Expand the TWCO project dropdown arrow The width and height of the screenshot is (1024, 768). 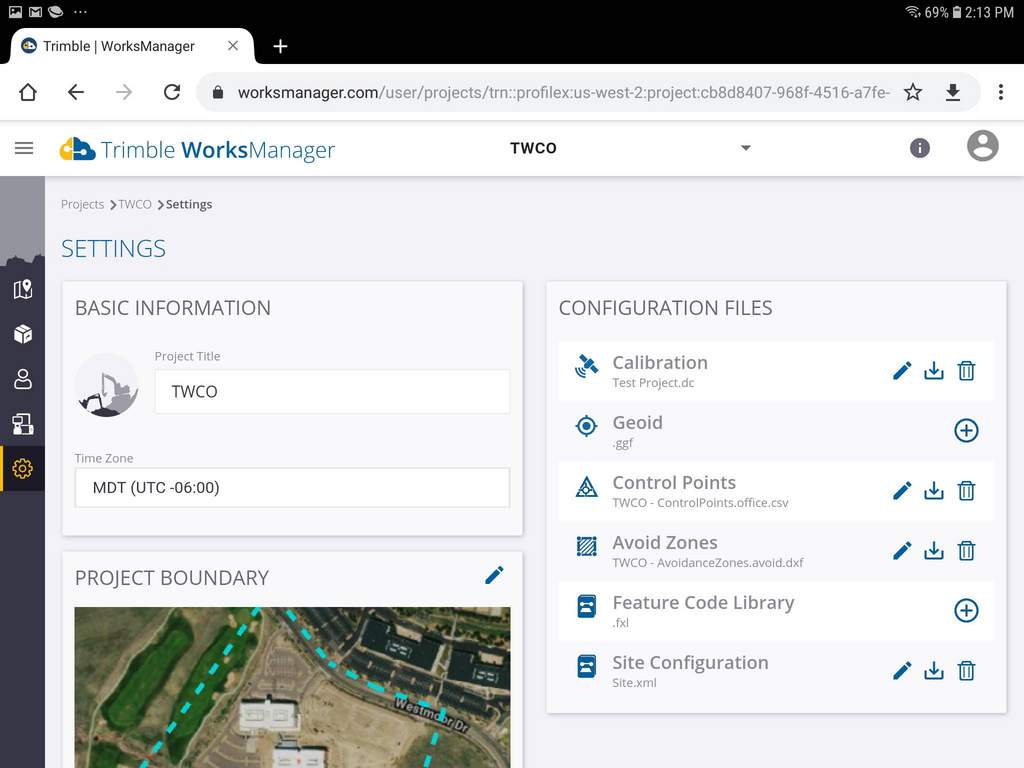click(x=746, y=148)
